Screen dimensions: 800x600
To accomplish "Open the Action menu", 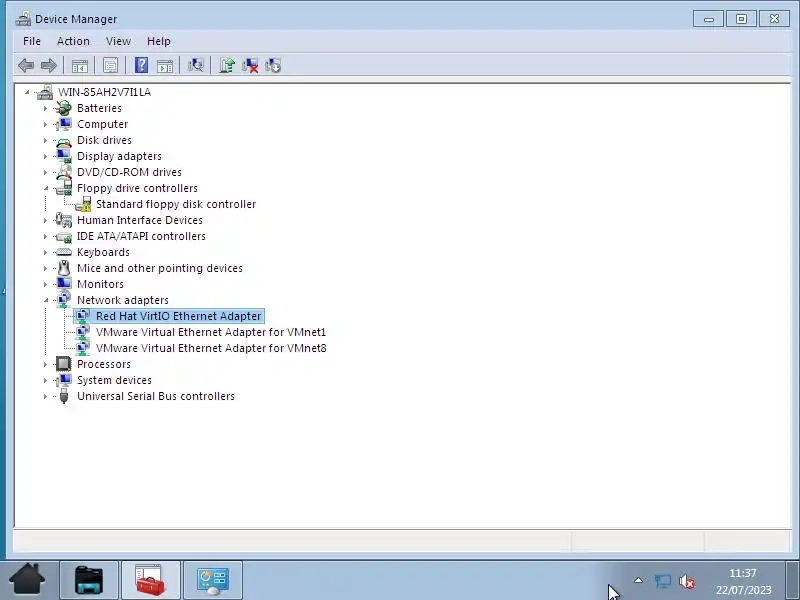I will [x=73, y=41].
